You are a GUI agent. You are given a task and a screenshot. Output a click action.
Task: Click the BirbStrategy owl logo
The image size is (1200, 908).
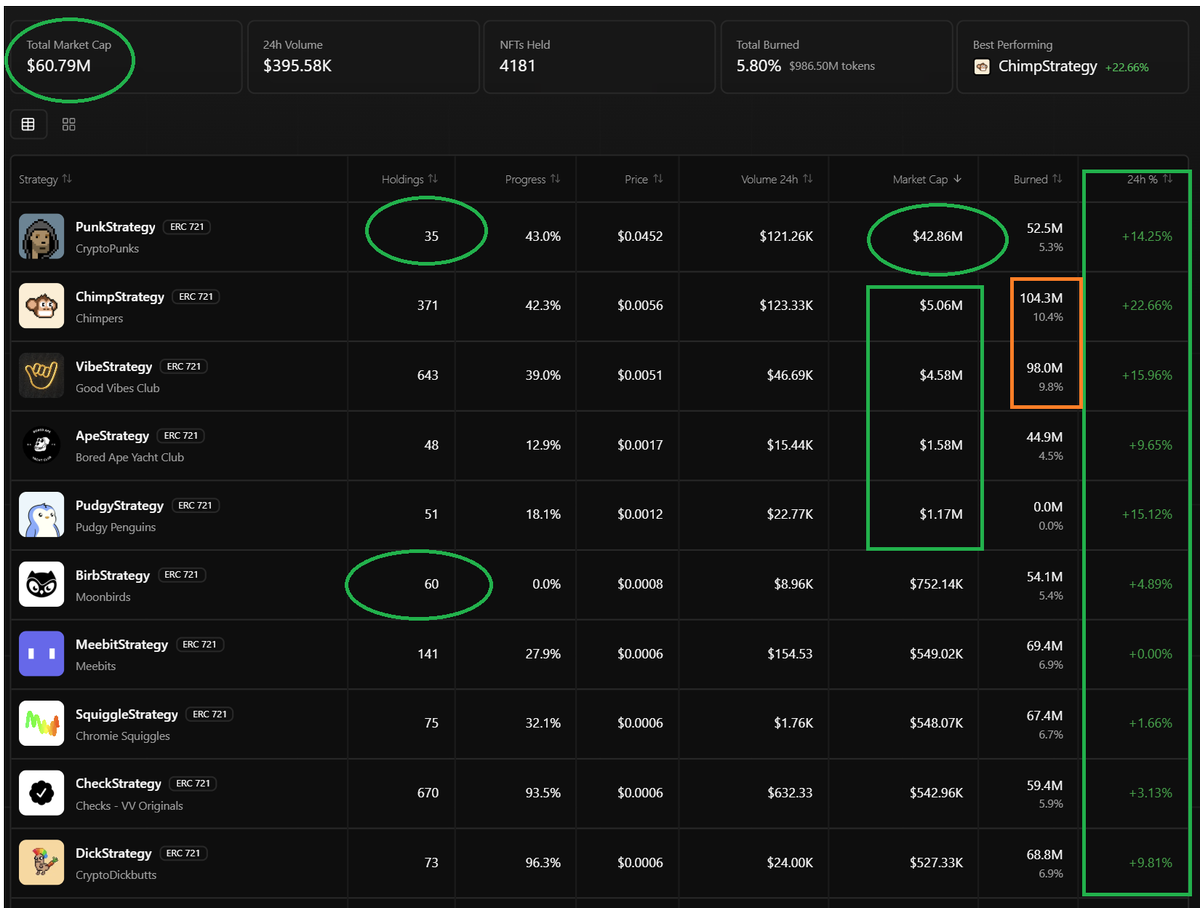click(x=42, y=584)
